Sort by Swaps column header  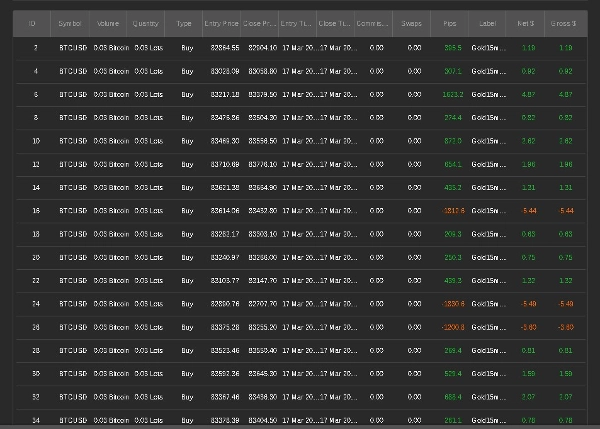pos(412,22)
